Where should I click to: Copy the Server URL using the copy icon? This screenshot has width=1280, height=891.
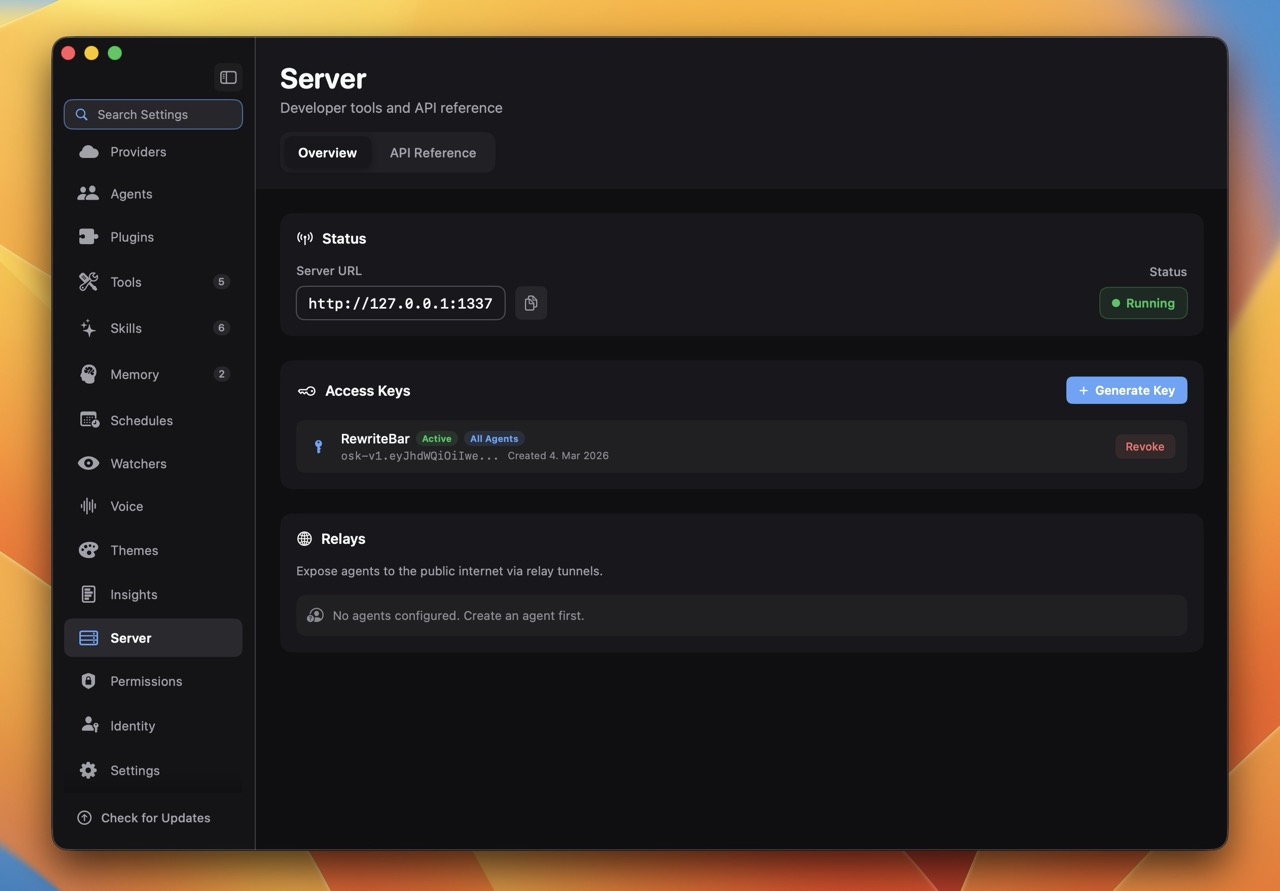tap(531, 303)
